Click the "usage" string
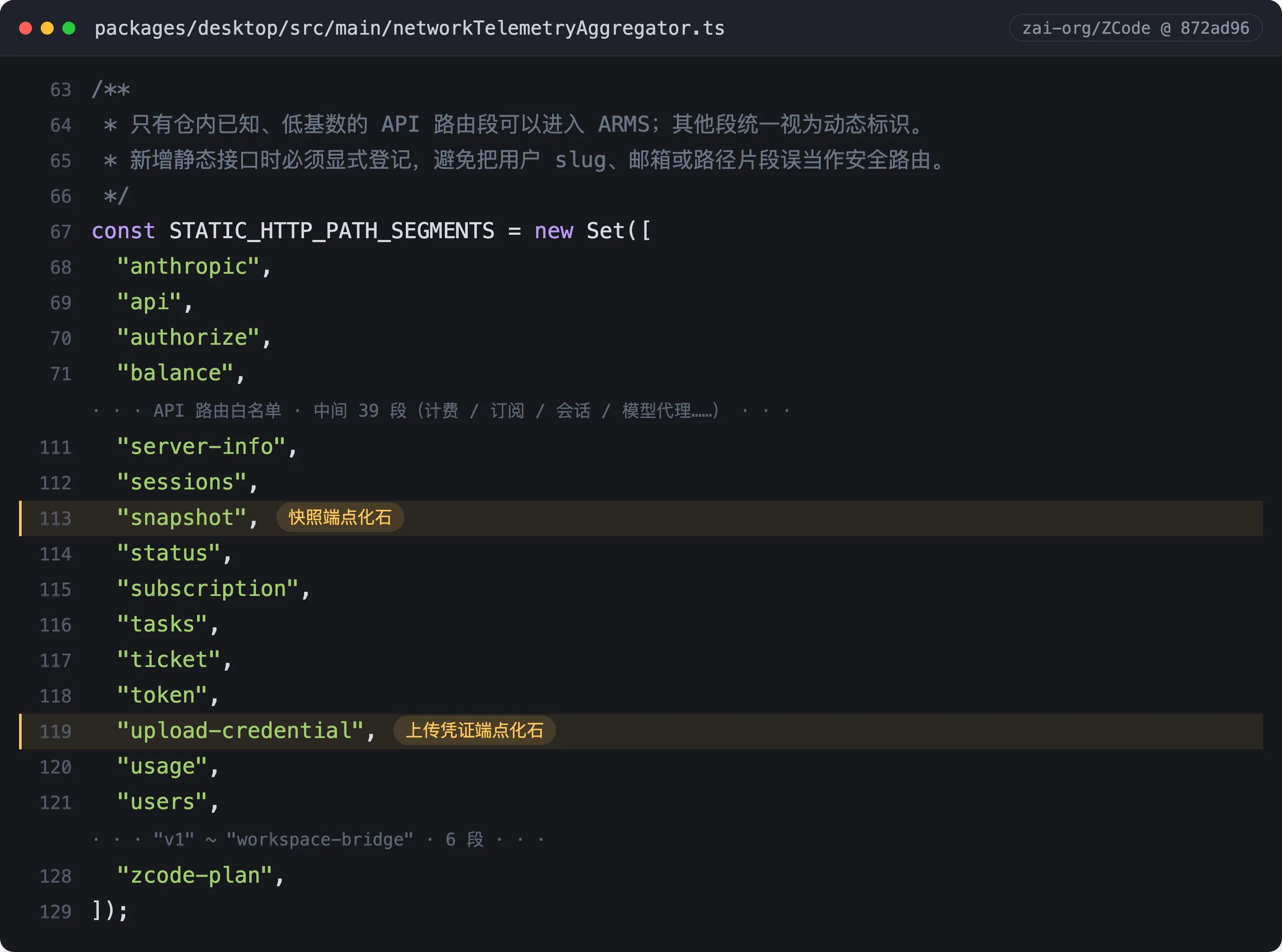 [162, 767]
